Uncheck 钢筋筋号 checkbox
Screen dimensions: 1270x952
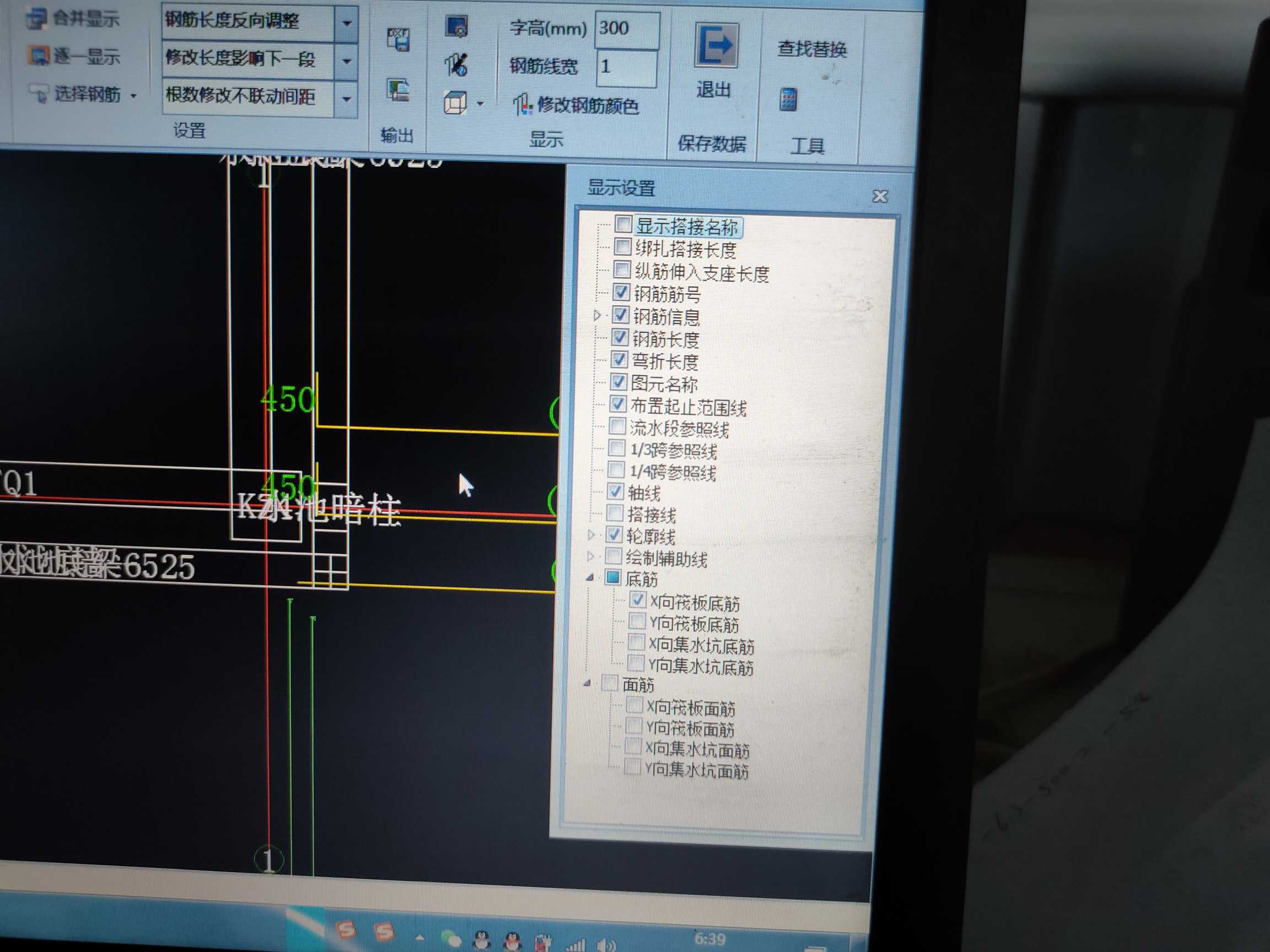[x=621, y=292]
